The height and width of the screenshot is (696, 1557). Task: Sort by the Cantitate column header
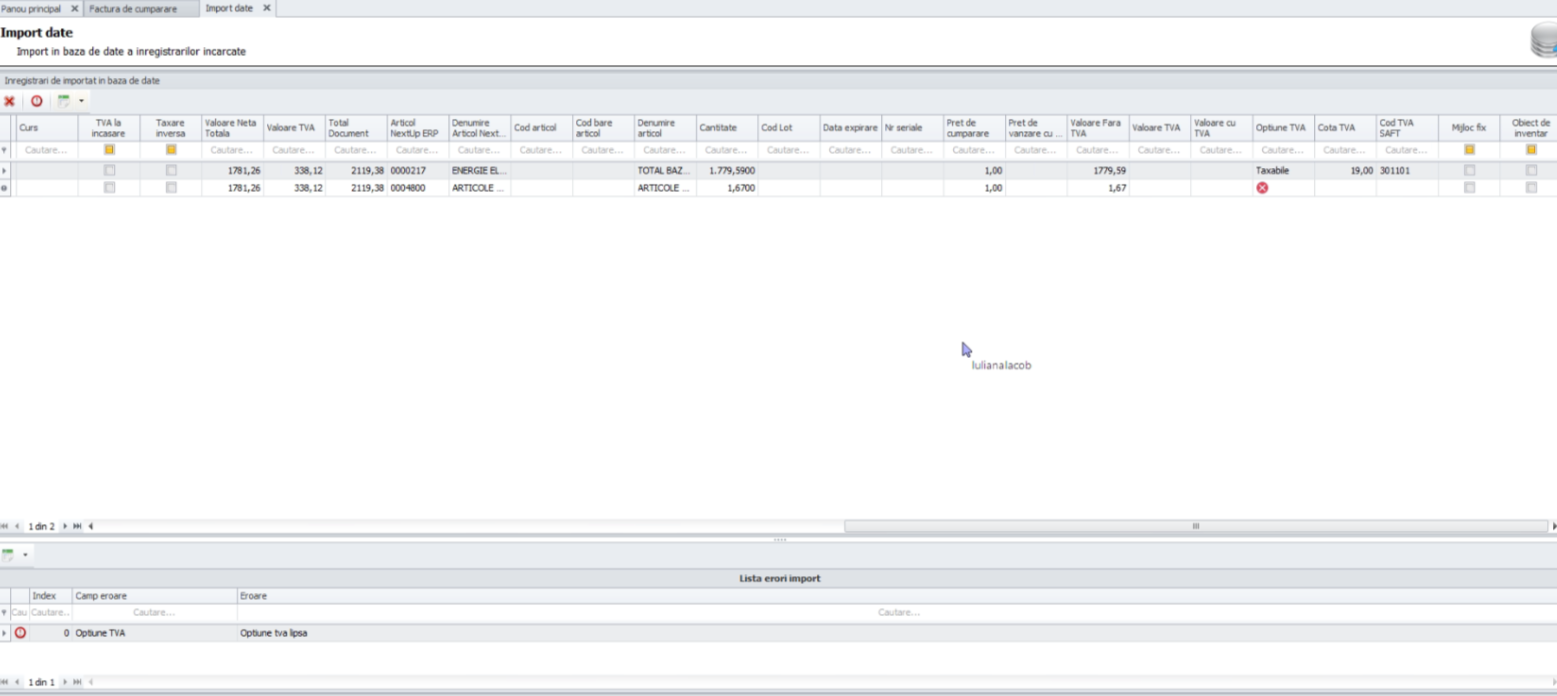tap(718, 128)
